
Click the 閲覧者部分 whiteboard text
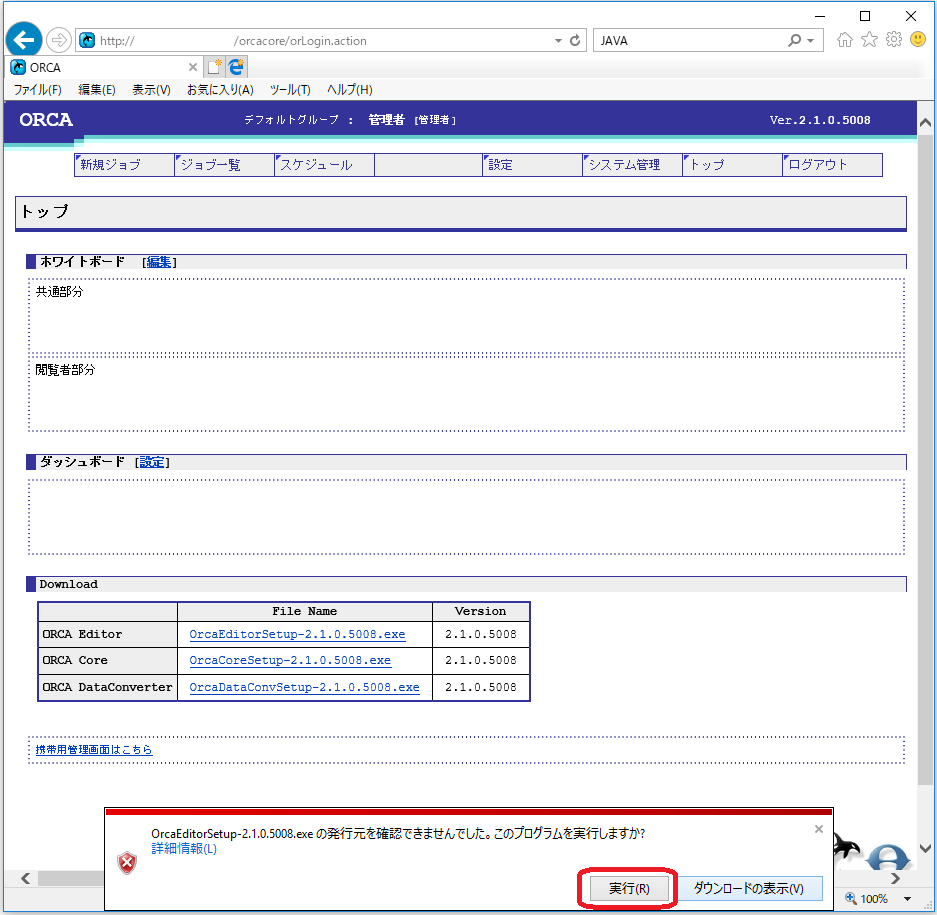pos(65,370)
